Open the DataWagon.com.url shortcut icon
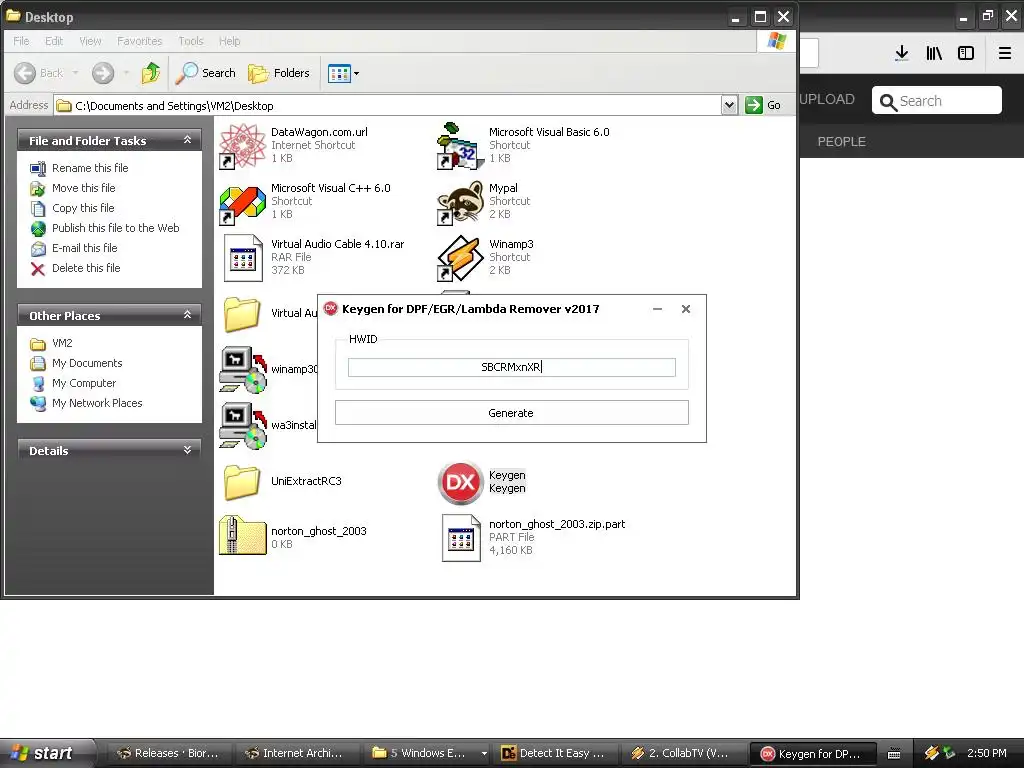Viewport: 1024px width, 768px height. click(242, 146)
